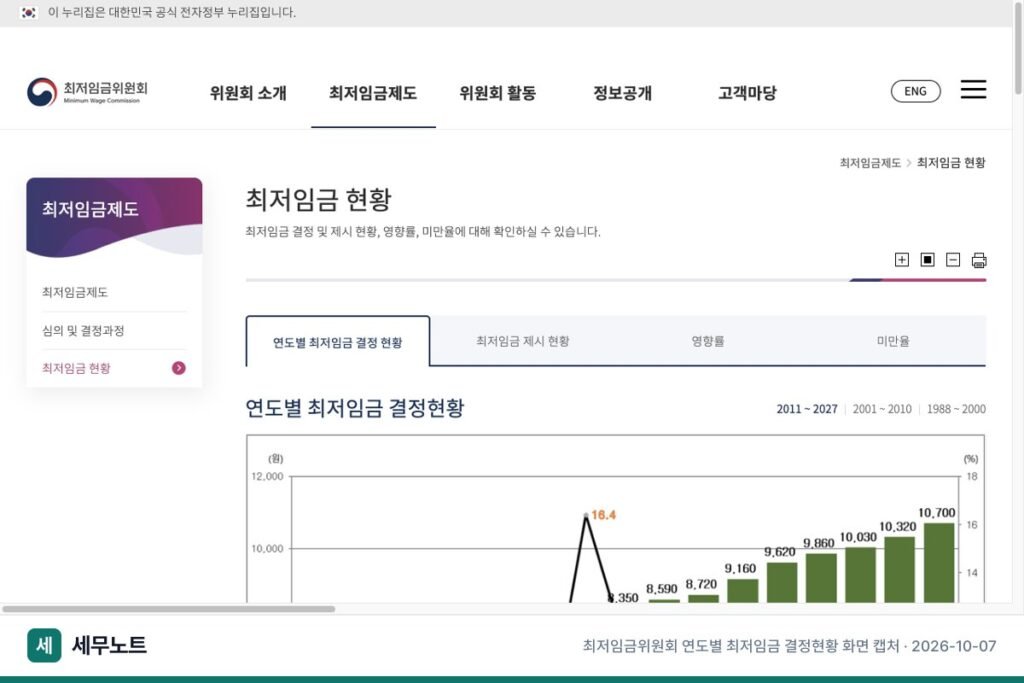Click the print page icon

point(979,261)
